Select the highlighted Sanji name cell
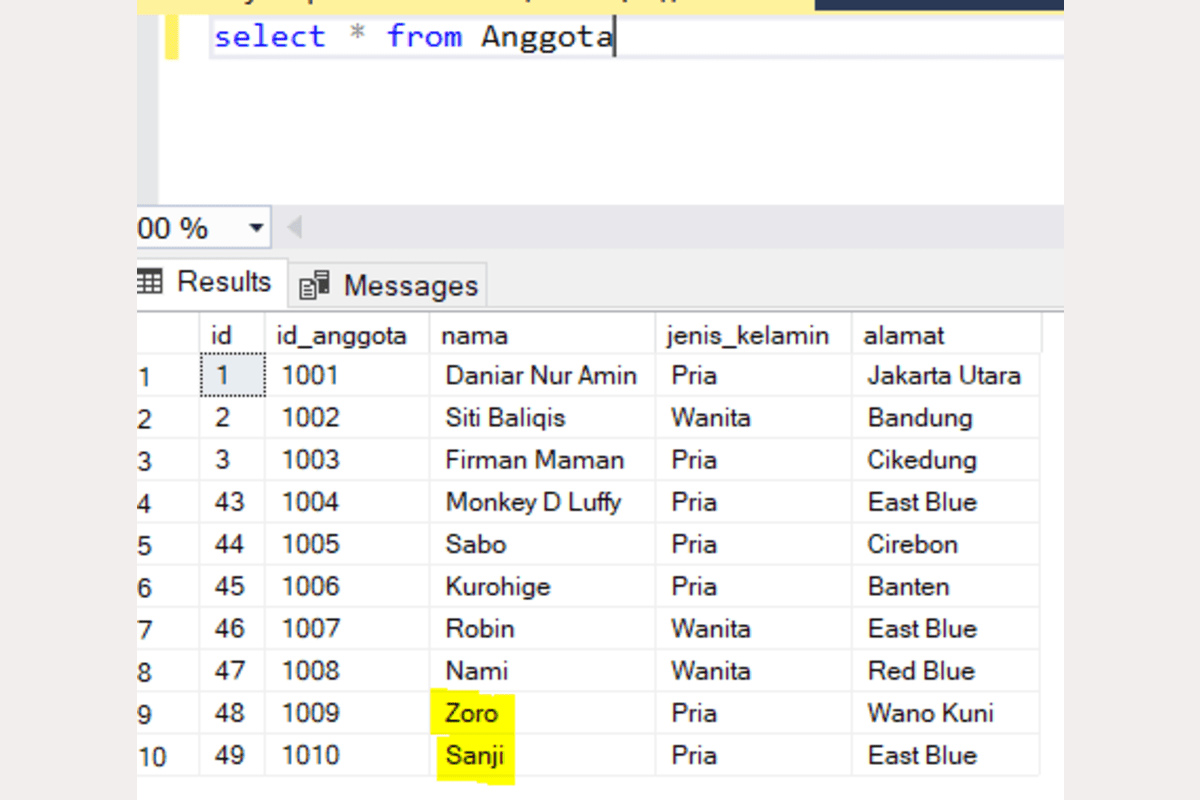Screen dimensions: 1200x800 tap(475, 756)
